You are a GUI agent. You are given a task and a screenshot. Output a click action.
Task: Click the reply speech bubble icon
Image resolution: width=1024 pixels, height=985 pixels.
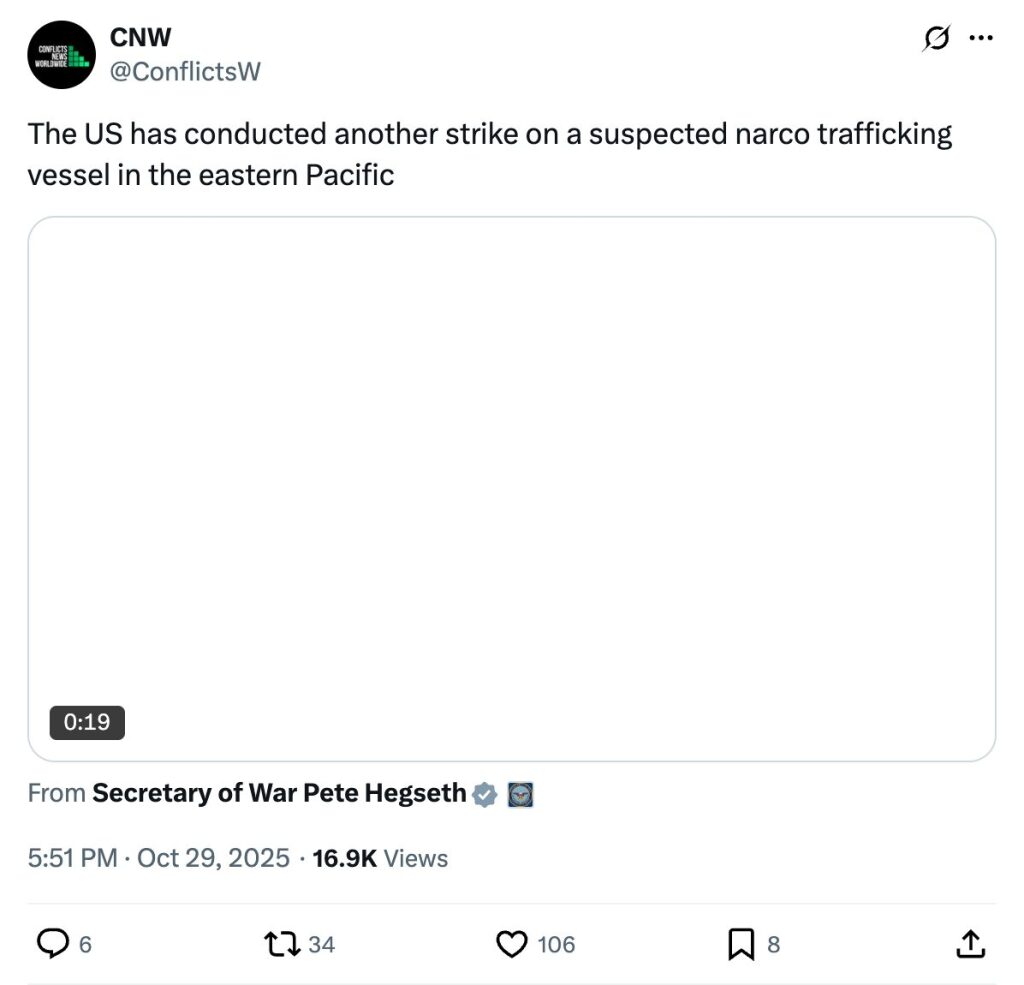click(51, 943)
